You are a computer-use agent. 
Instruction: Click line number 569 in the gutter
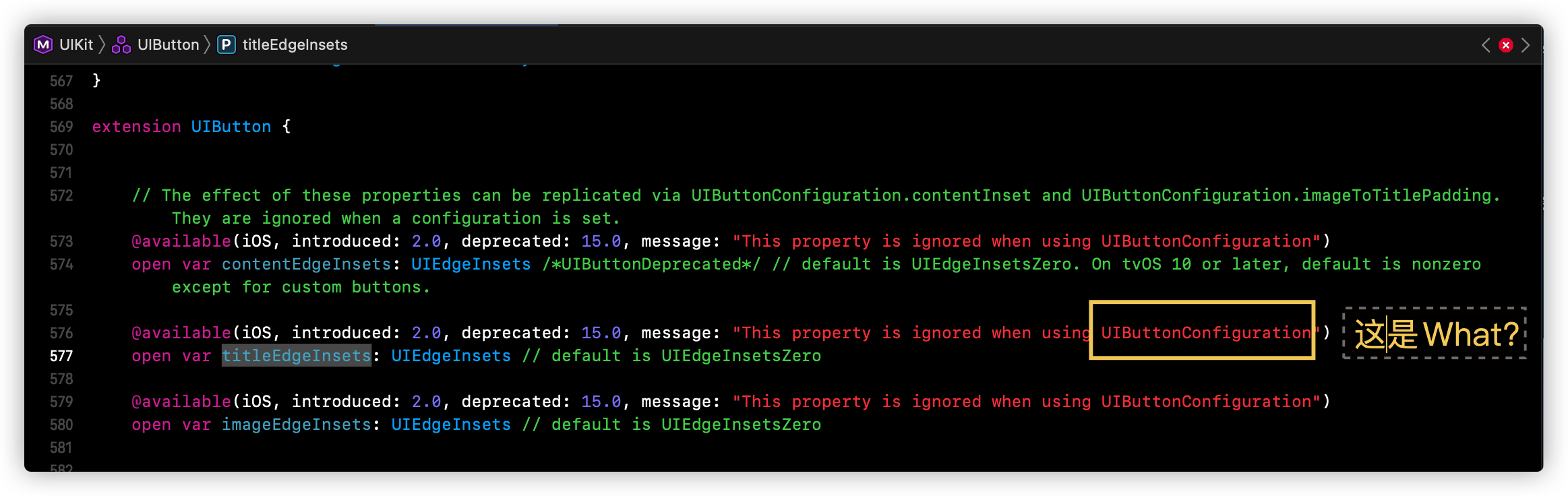click(x=61, y=127)
